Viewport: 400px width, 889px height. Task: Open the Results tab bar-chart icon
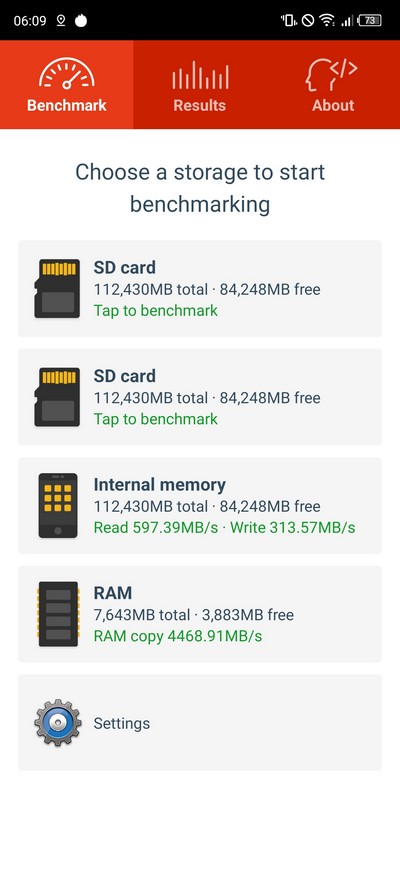pos(200,75)
